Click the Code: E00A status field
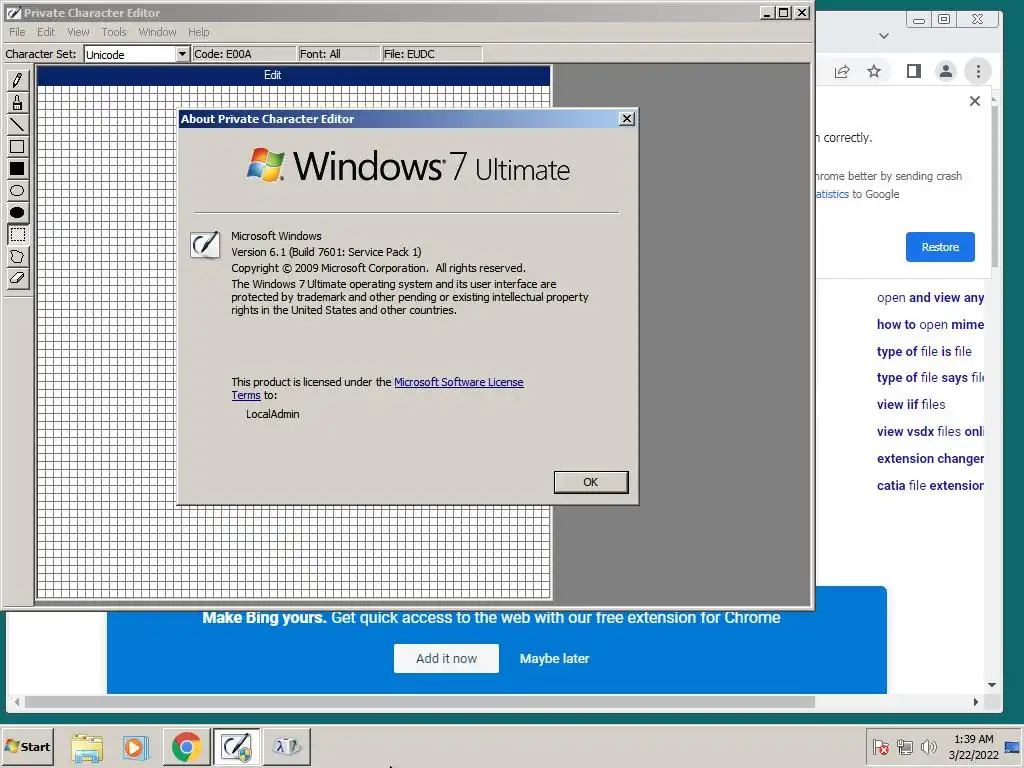The image size is (1024, 768). click(x=244, y=54)
